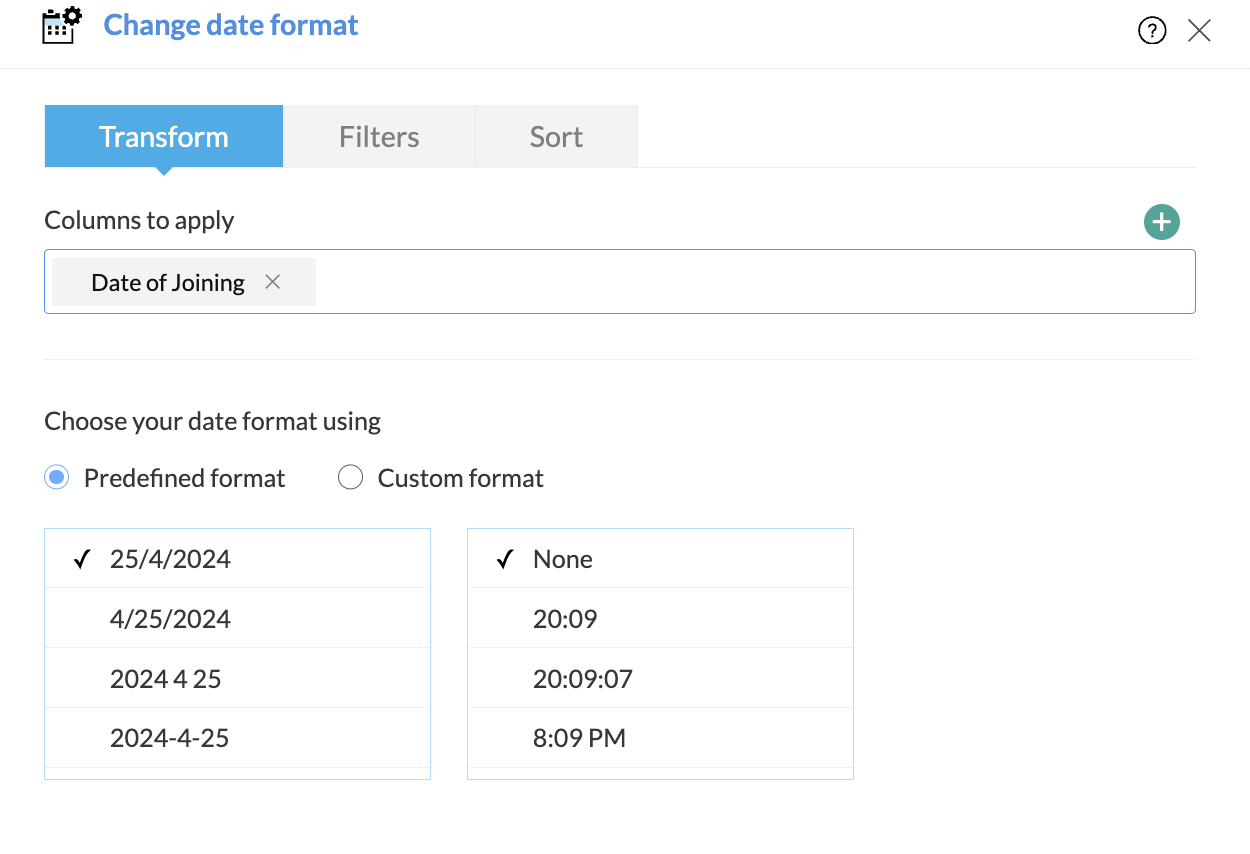
Task: Select the 2024-4-25 date format
Action: [x=170, y=738]
